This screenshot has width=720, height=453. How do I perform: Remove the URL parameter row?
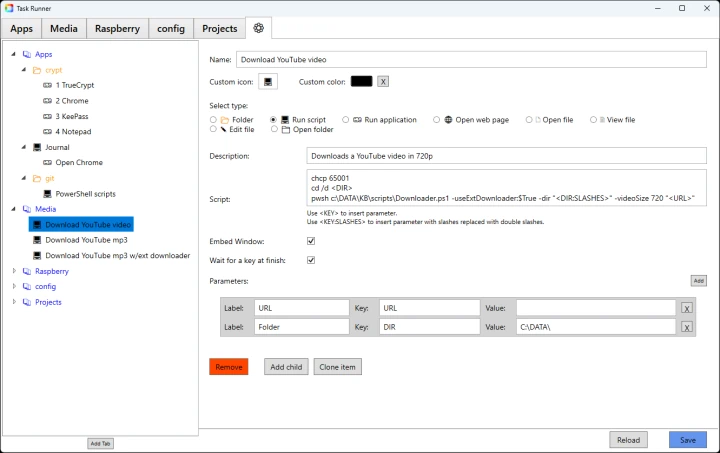coord(687,308)
